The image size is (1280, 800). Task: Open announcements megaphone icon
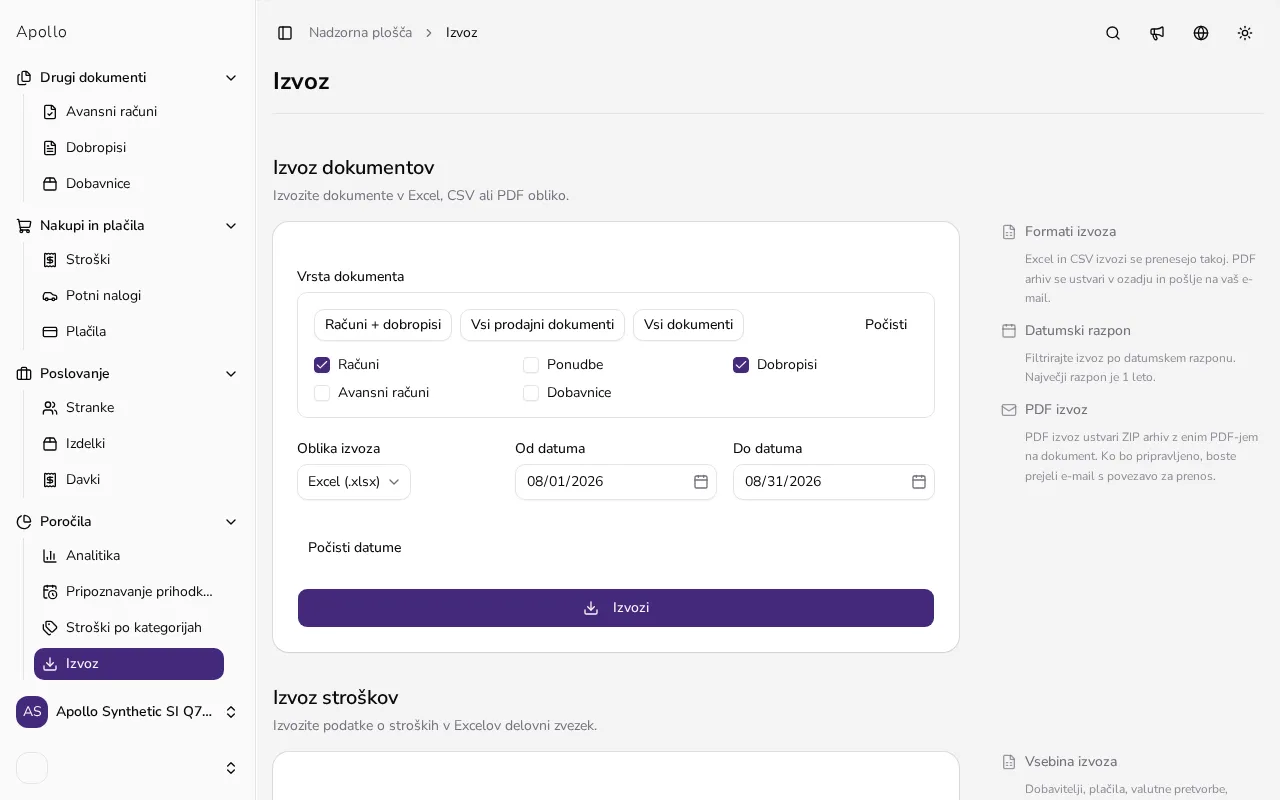point(1157,33)
